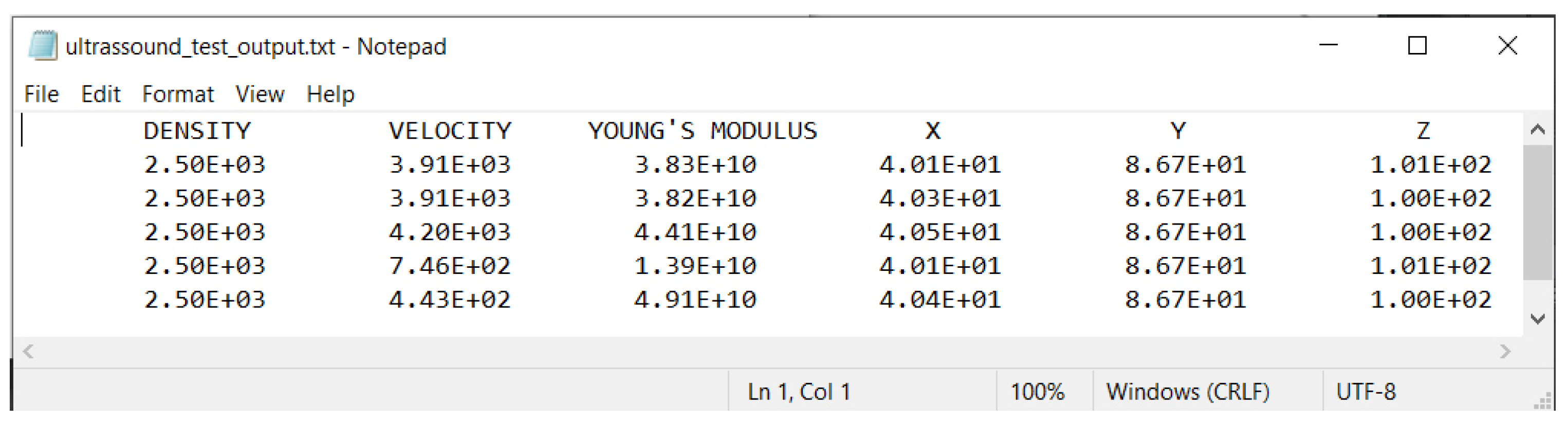Click the 100% zoom level in status bar
The width and height of the screenshot is (1568, 421).
tap(1037, 392)
